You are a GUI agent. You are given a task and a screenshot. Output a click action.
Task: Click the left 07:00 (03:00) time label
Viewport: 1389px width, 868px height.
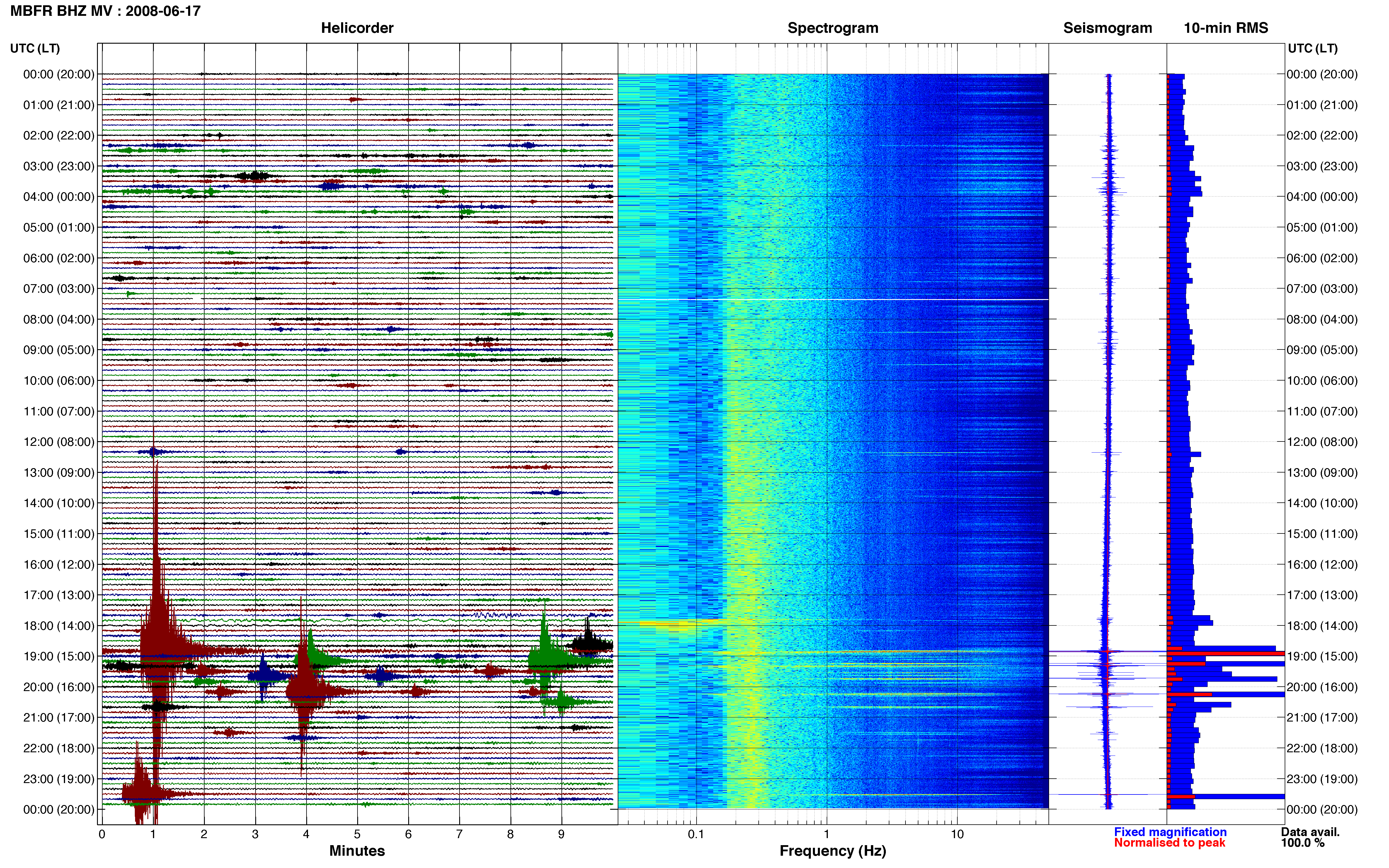(59, 289)
